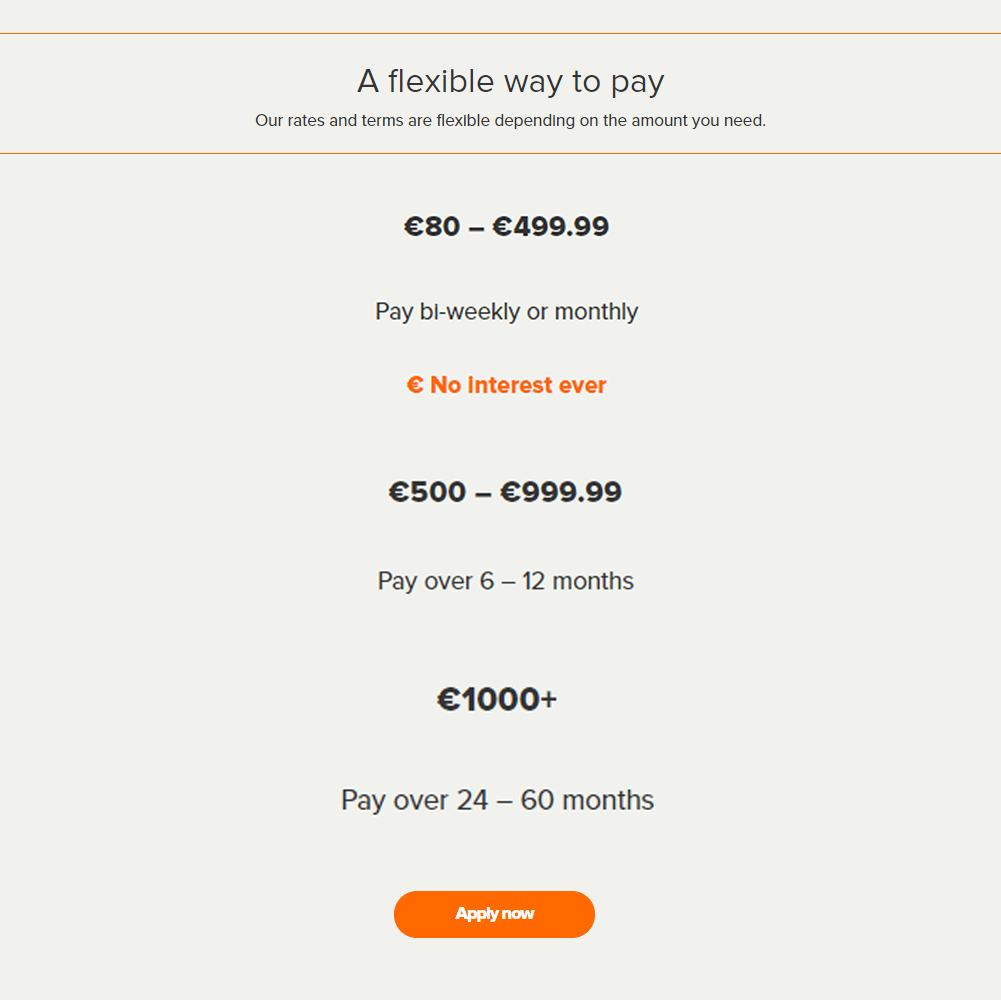Select the 'A flexible way to pay' heading
1001x1000 pixels.
[510, 82]
